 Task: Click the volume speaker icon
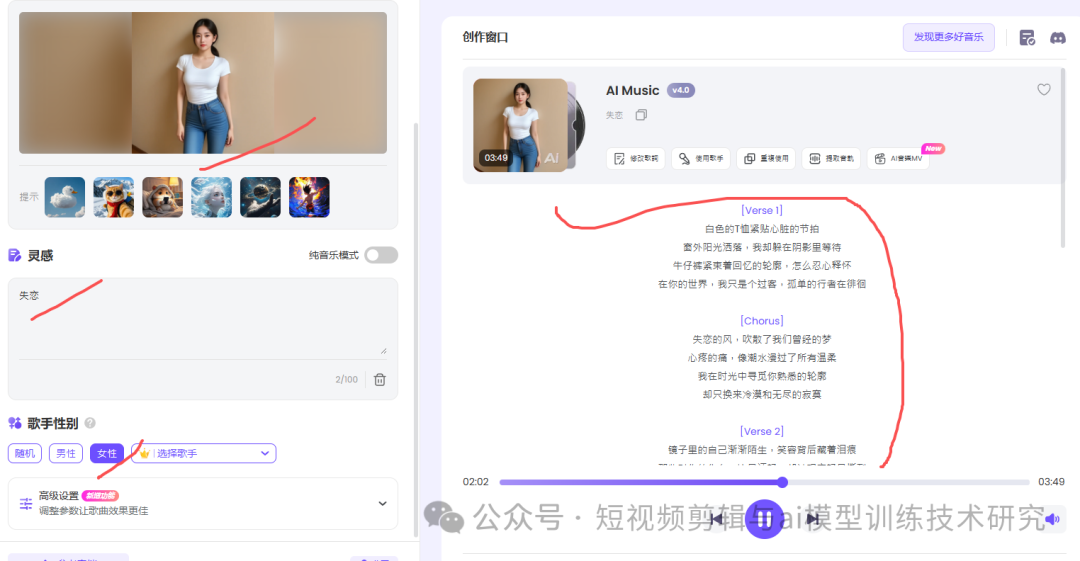point(1052,519)
